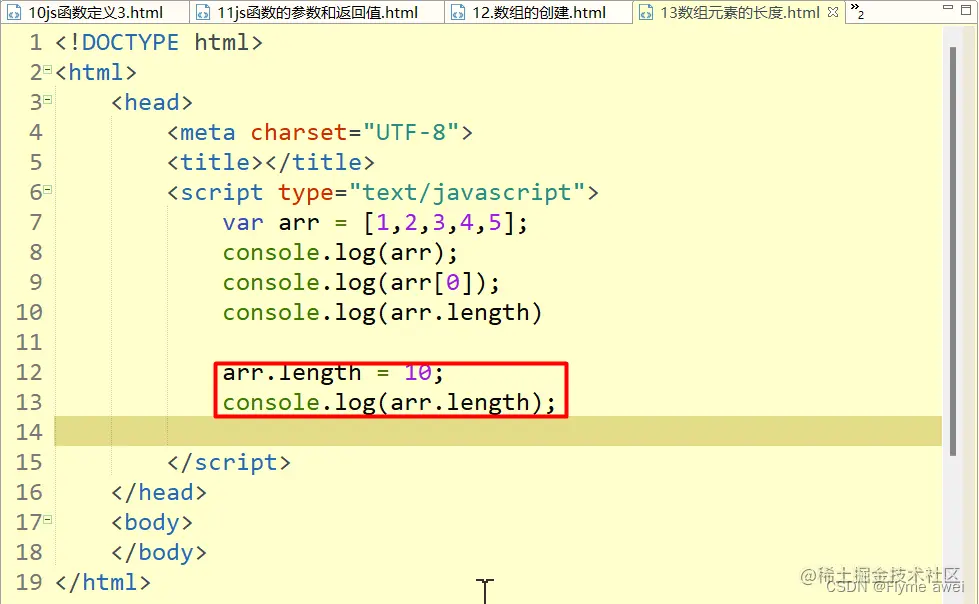The height and width of the screenshot is (604, 979).
Task: Switch to the 11js函数的参数和返回值.html tab
Action: (x=317, y=12)
